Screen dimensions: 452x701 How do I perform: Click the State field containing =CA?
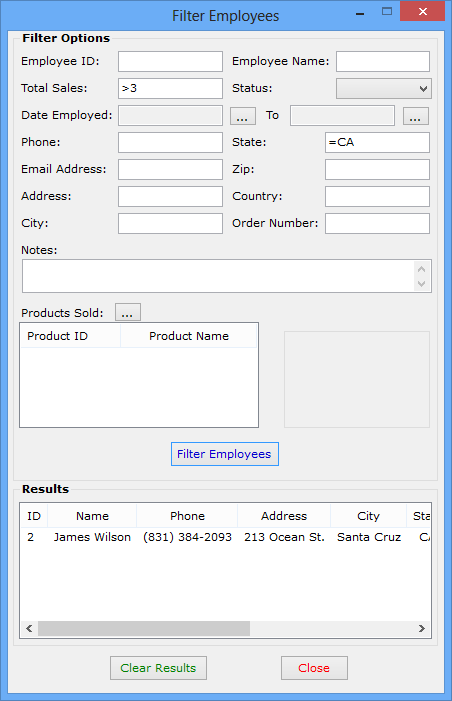pyautogui.click(x=377, y=142)
